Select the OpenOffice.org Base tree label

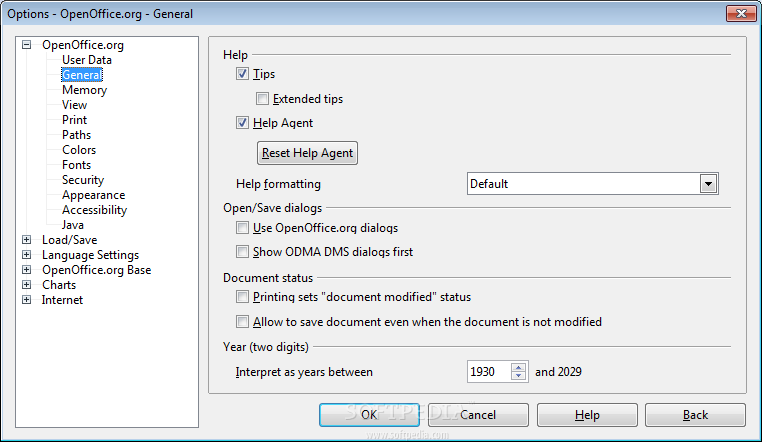[97, 270]
